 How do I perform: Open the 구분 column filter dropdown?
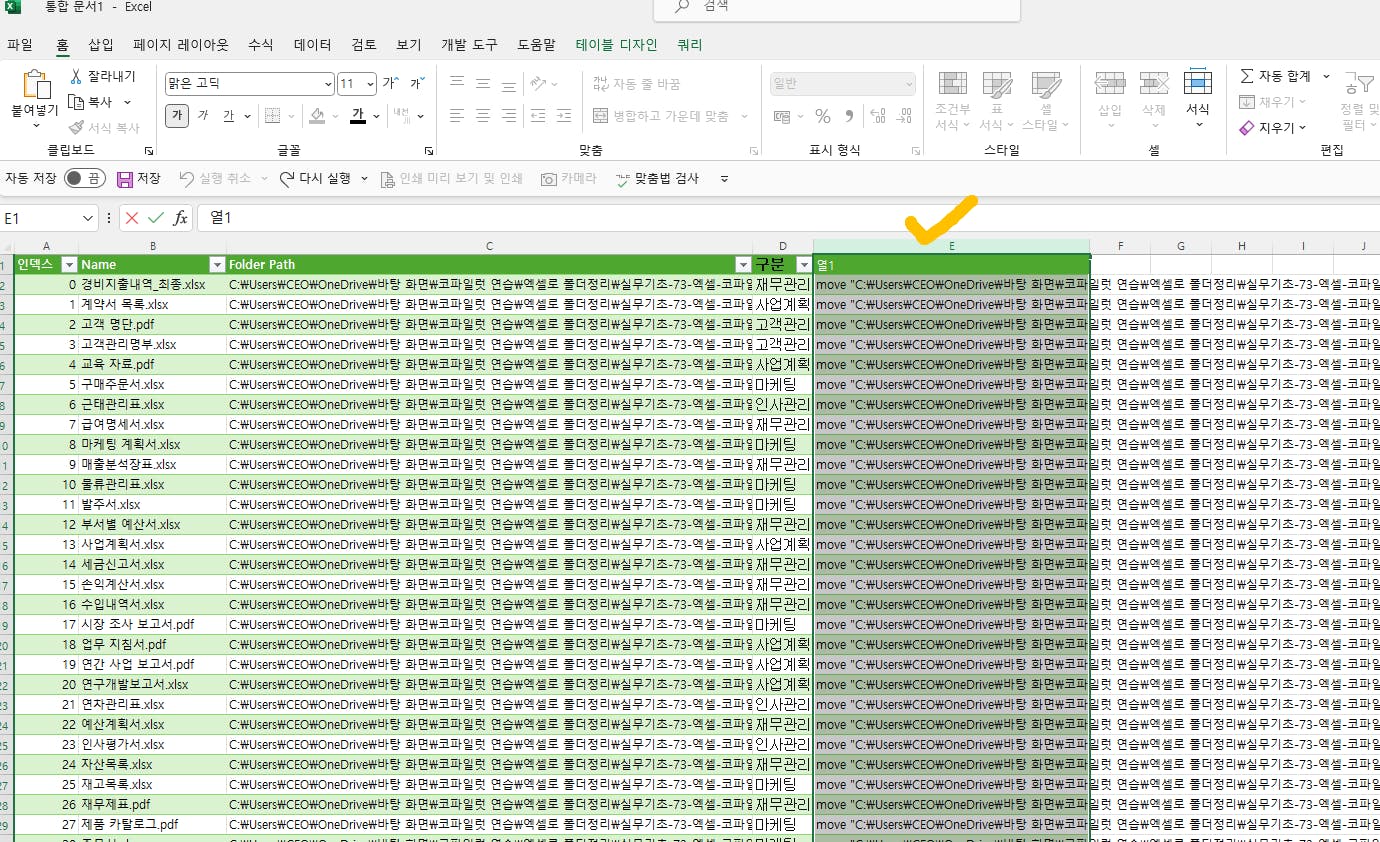tap(804, 265)
